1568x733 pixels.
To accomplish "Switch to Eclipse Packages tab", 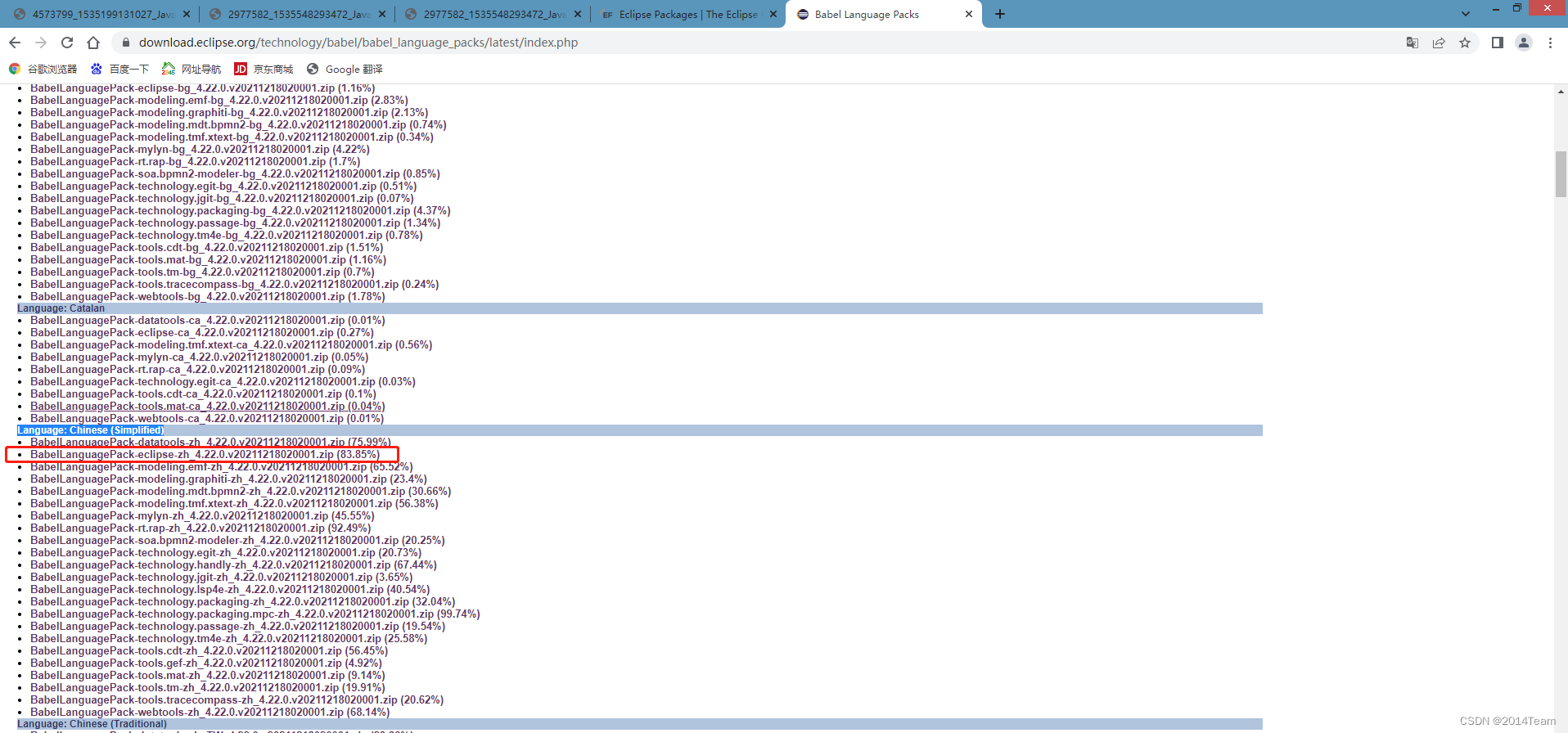I will 687,14.
